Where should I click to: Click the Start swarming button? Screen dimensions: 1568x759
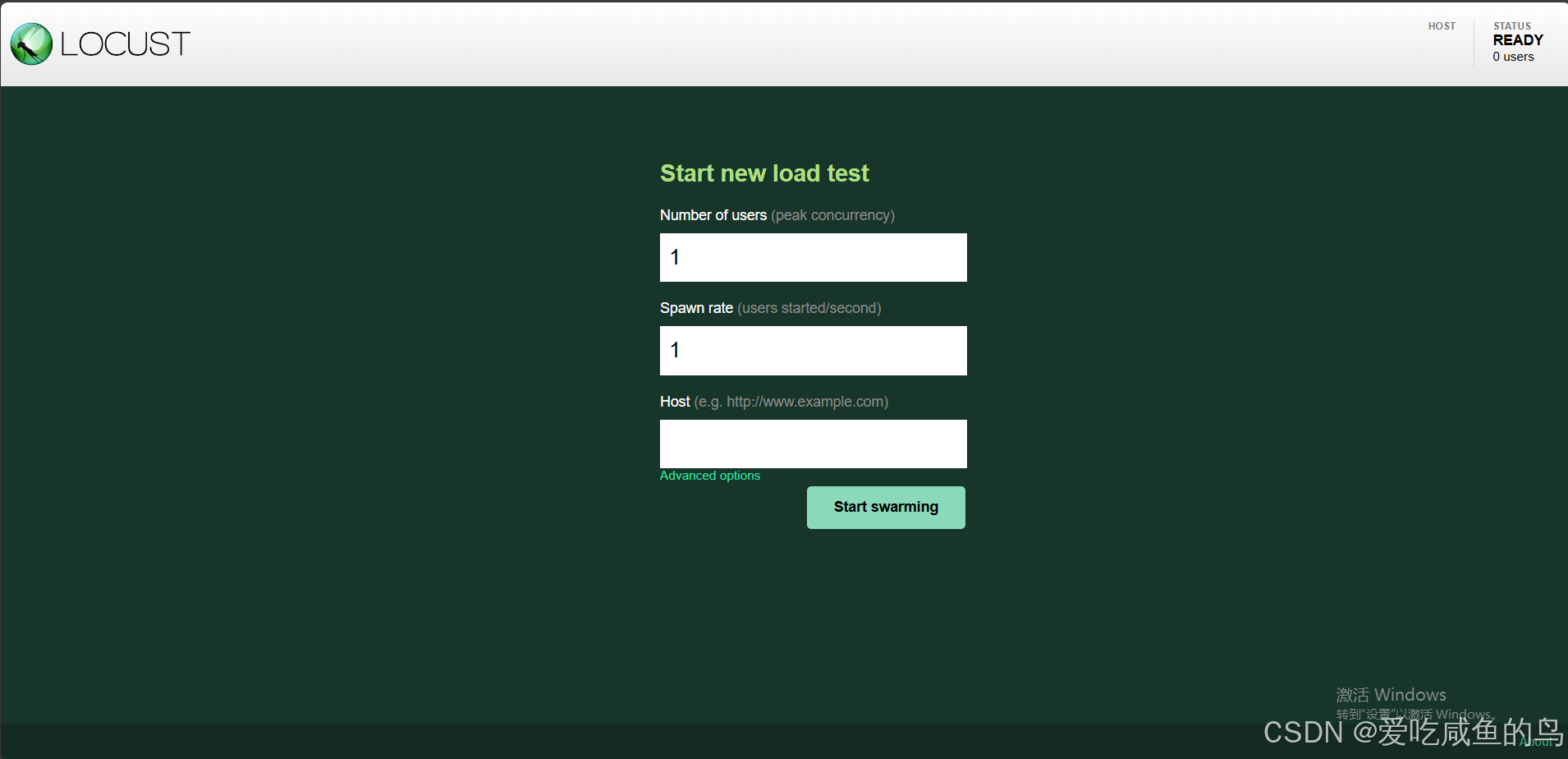886,508
